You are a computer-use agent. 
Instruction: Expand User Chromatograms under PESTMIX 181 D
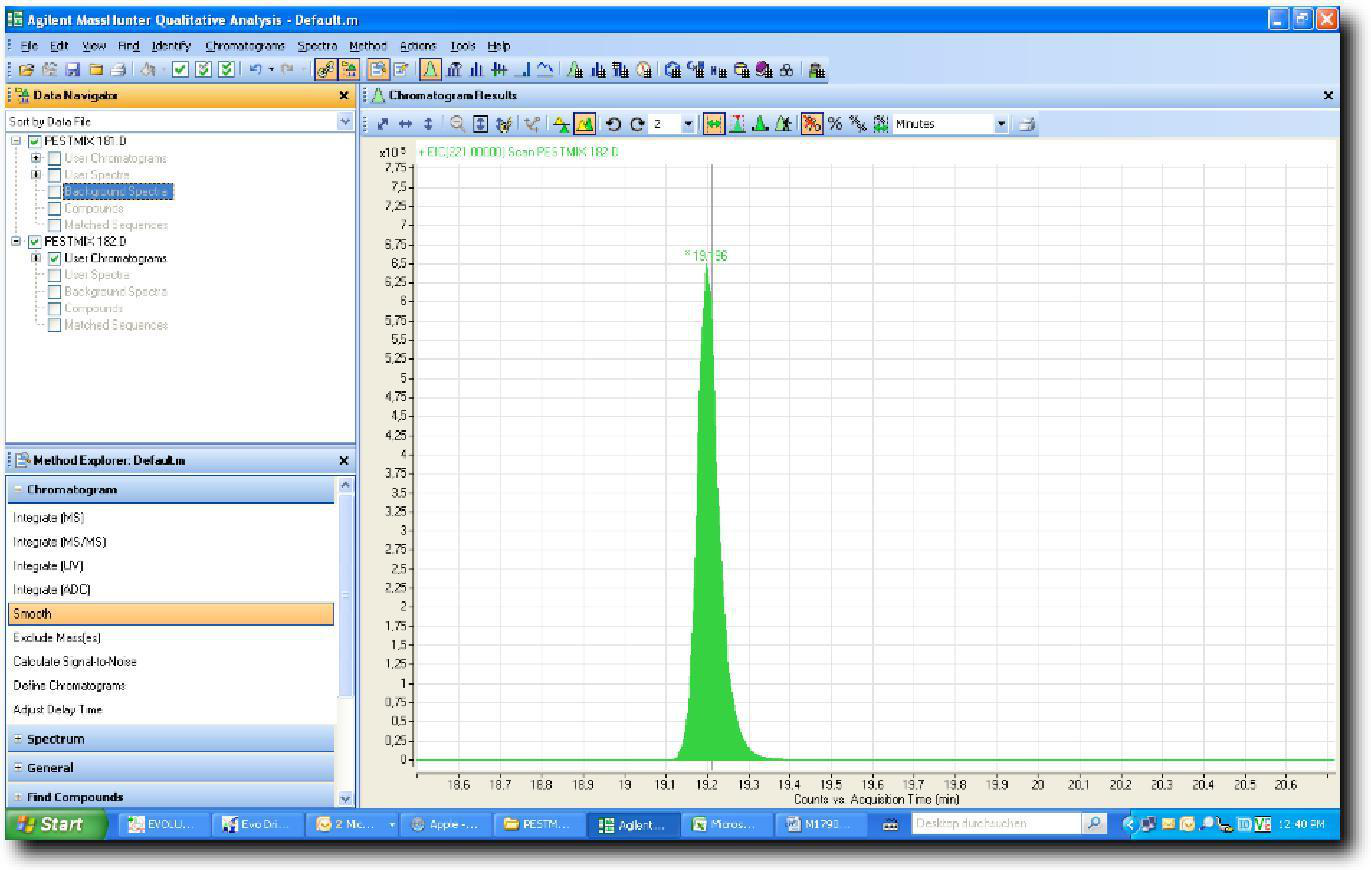[x=36, y=158]
